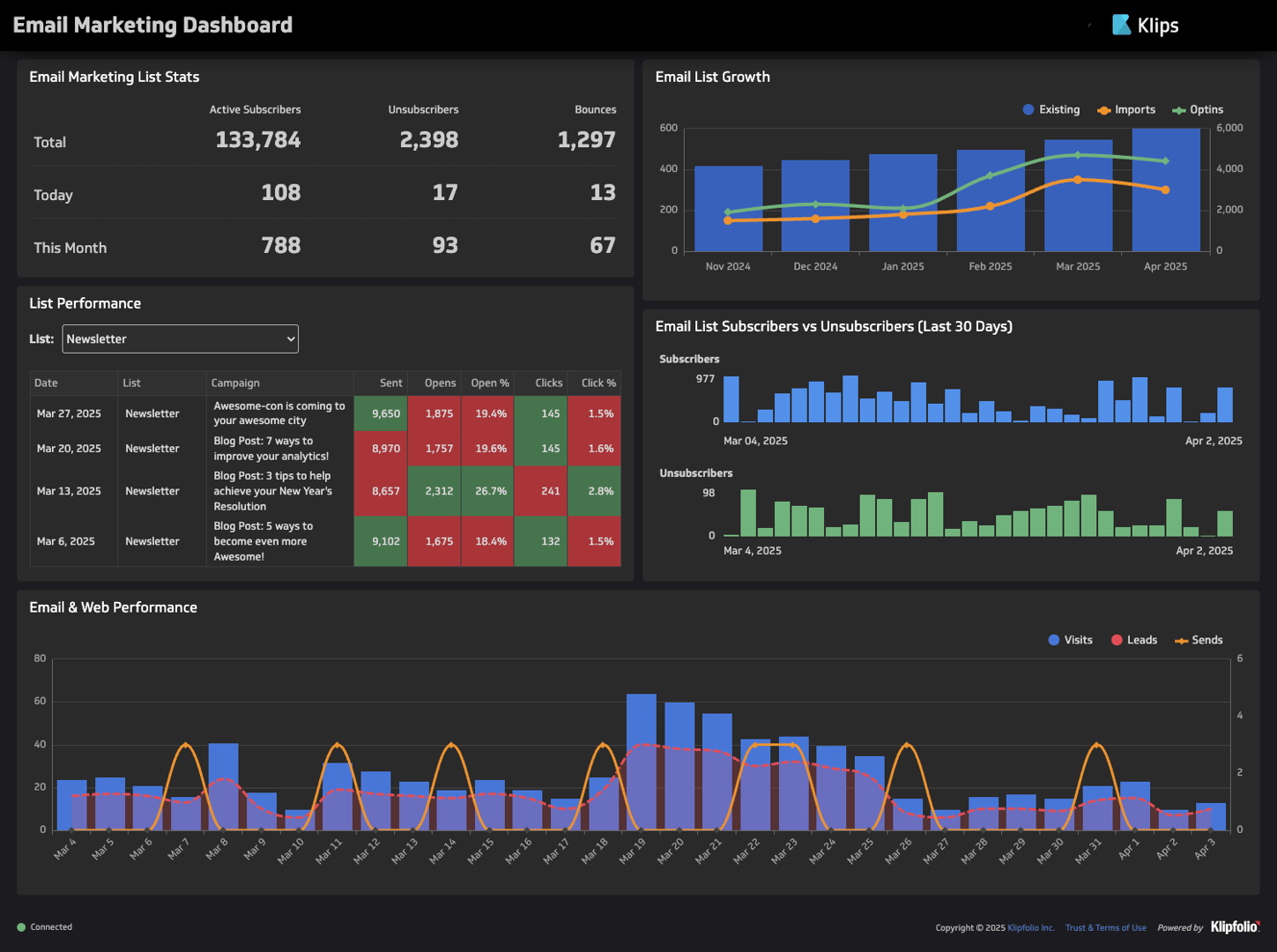Click the dropdown arrow in List Performance
The height and width of the screenshot is (952, 1277).
point(289,338)
